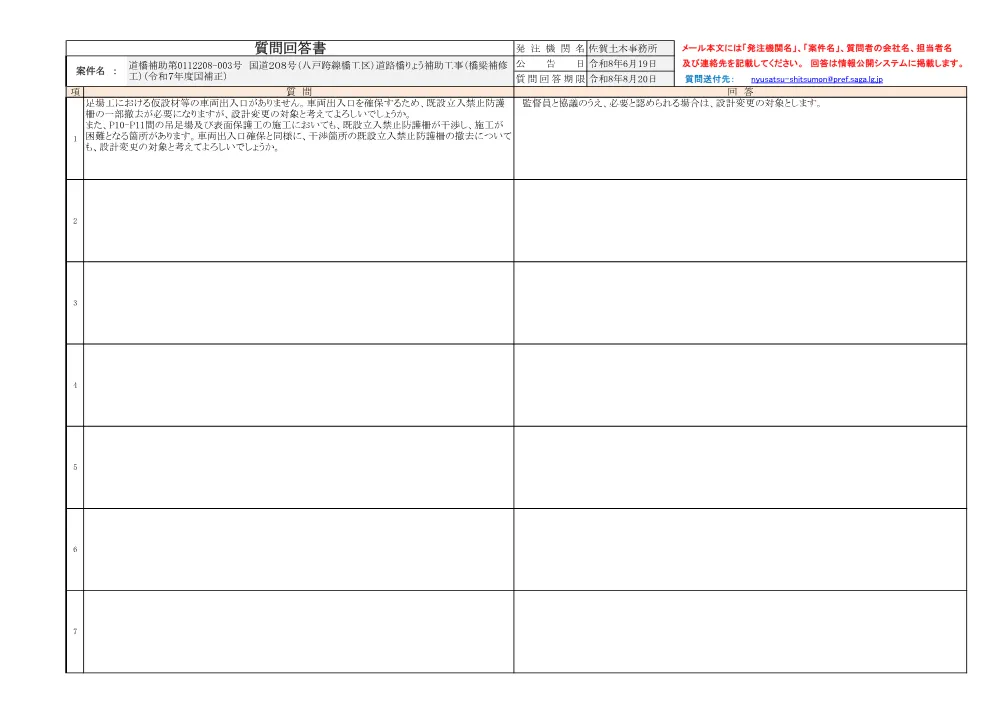Click the red note starting メール本文には

816,48
